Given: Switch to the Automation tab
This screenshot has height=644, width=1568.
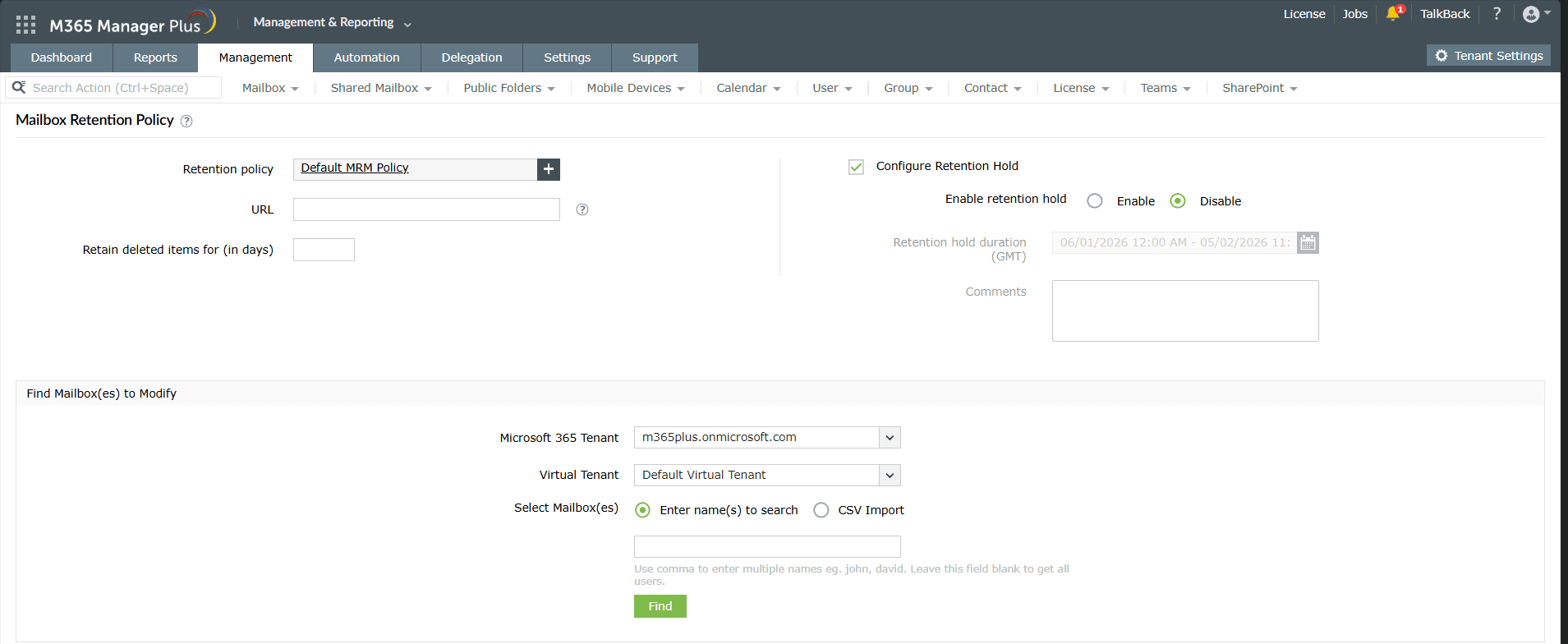Looking at the screenshot, I should click(x=367, y=57).
